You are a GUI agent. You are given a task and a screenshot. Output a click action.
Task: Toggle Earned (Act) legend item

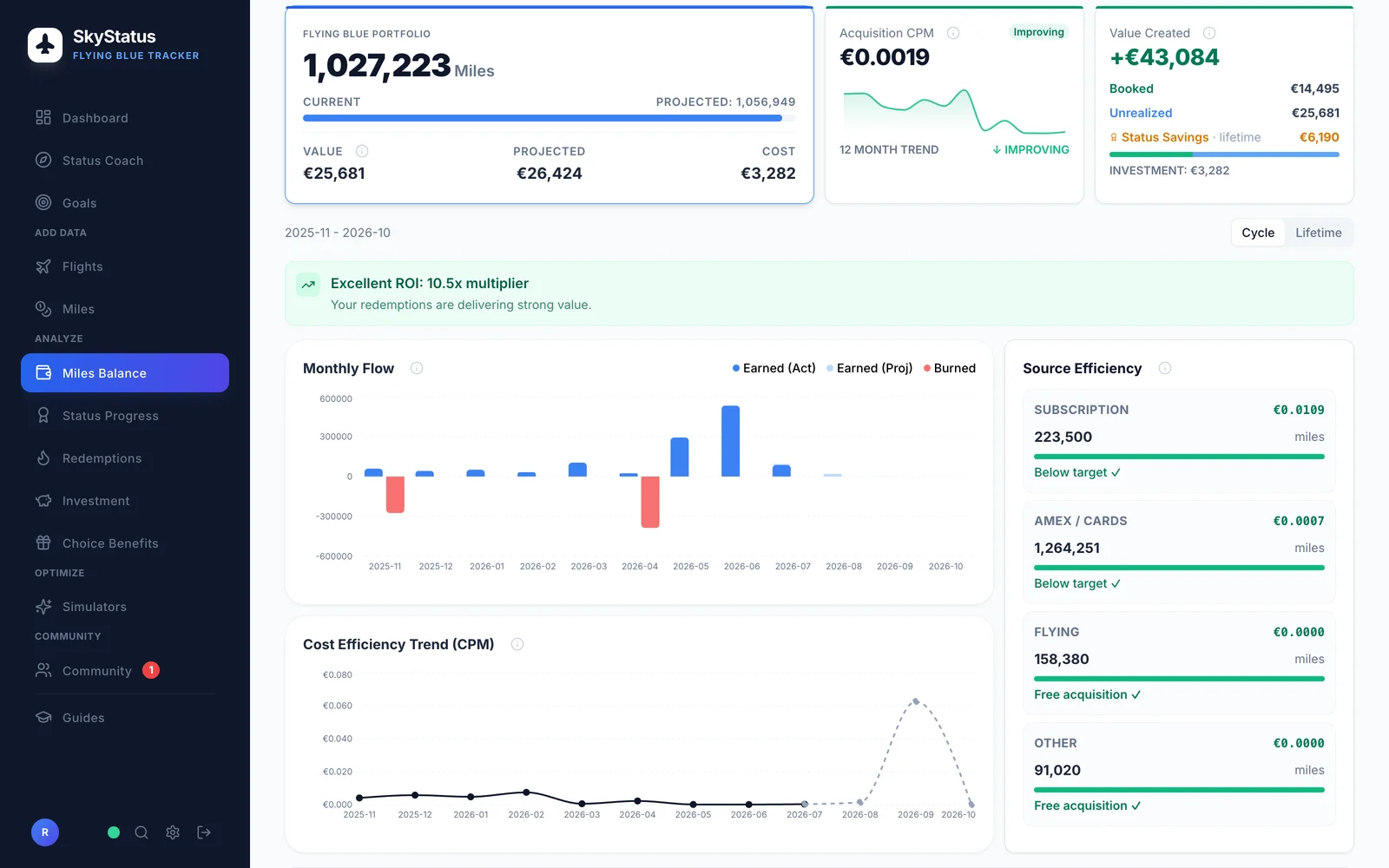click(x=773, y=368)
